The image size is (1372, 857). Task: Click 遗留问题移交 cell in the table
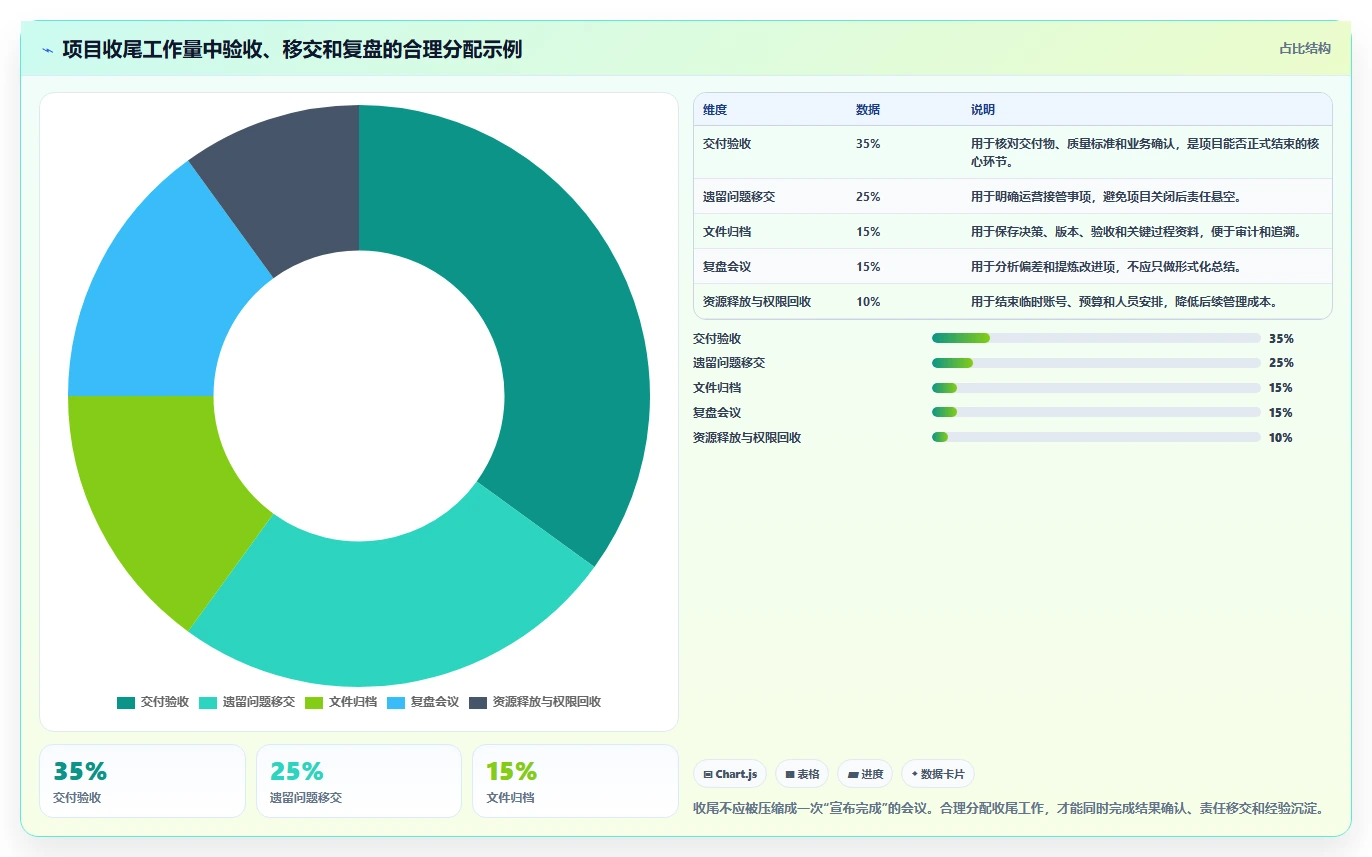coord(739,197)
